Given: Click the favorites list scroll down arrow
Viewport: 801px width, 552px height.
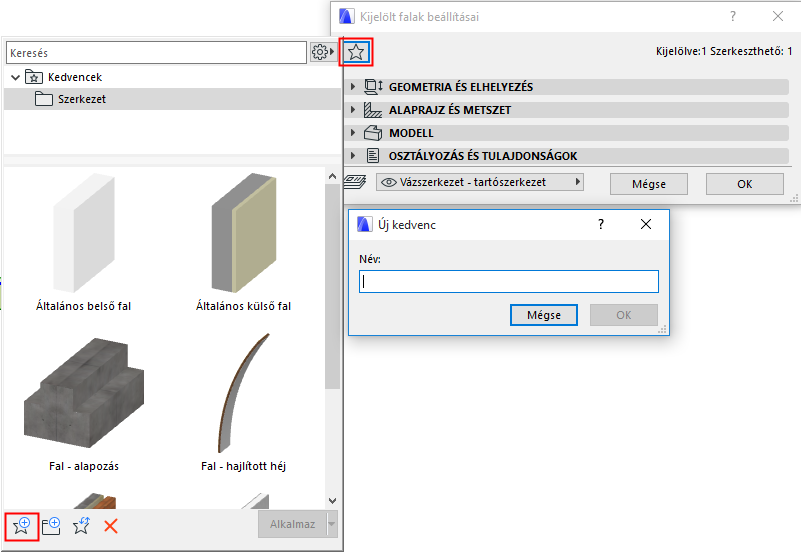Looking at the screenshot, I should tap(333, 501).
